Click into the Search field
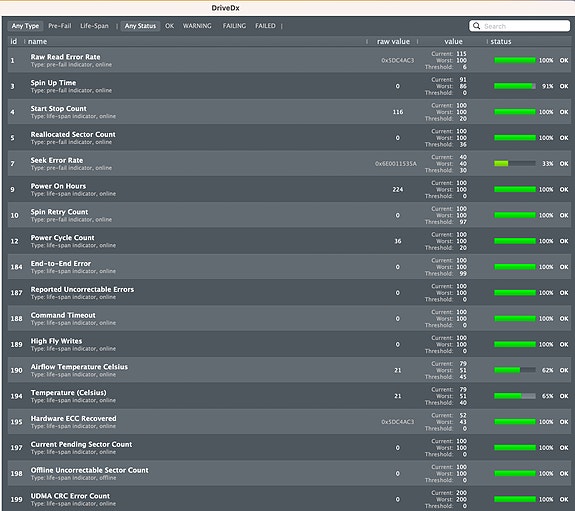Screen dimensions: 575x511 (x=519, y=26)
